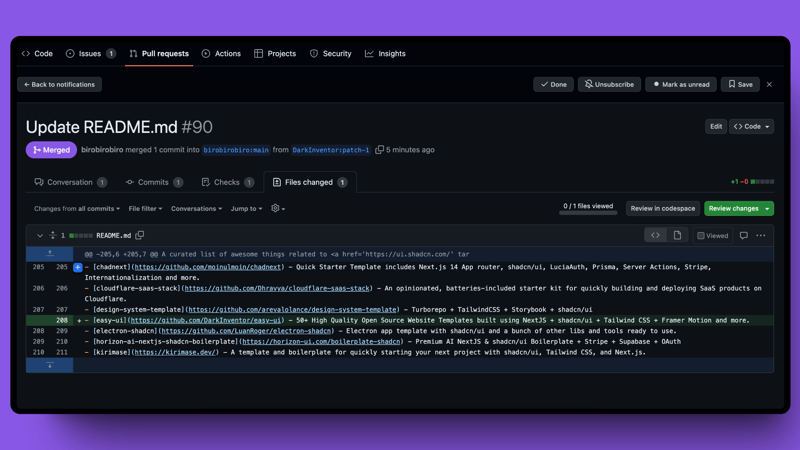Viewport: 800px width, 450px height.
Task: Open diff view settings gear
Action: [x=278, y=208]
